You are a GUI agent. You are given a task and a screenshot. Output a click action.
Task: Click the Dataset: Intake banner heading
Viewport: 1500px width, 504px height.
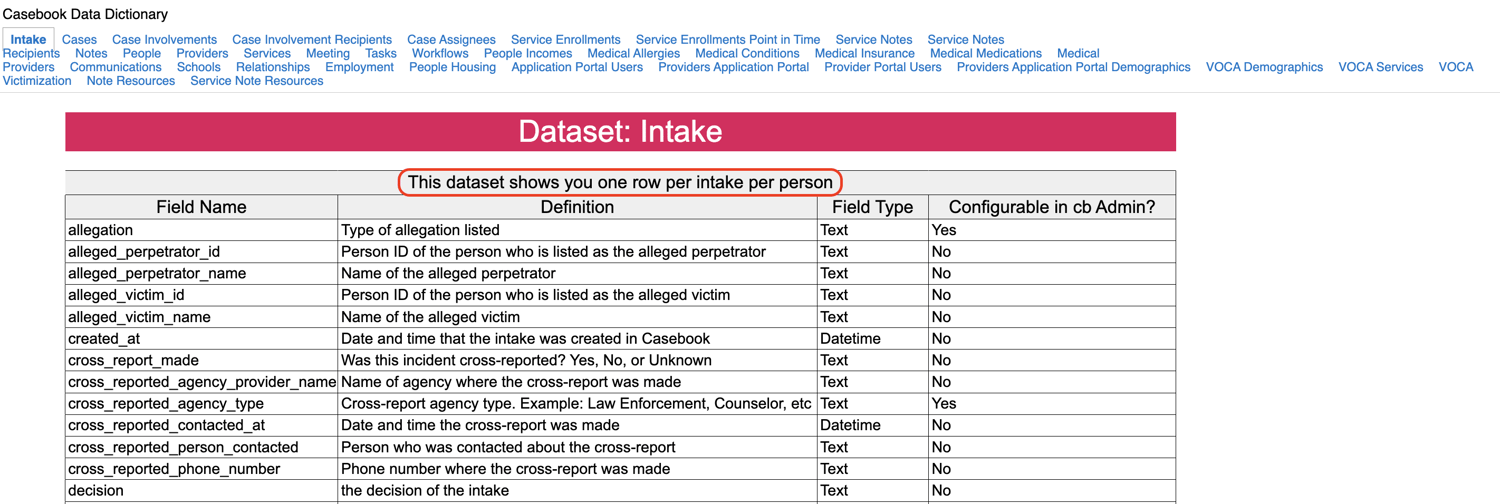620,132
